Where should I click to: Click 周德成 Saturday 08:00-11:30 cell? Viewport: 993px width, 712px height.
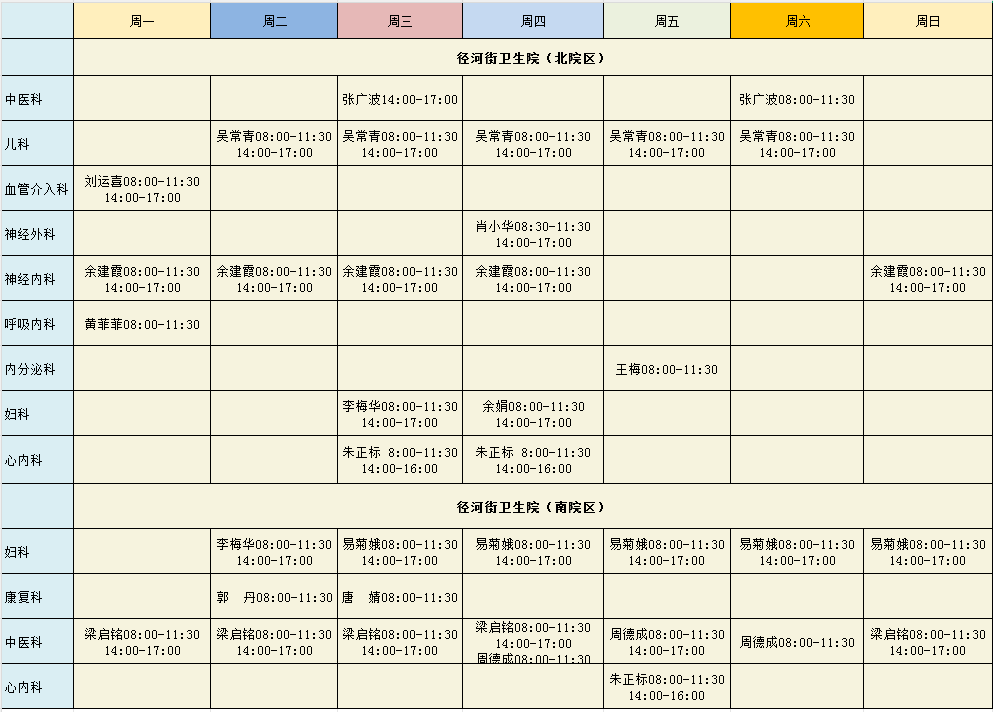tap(797, 642)
